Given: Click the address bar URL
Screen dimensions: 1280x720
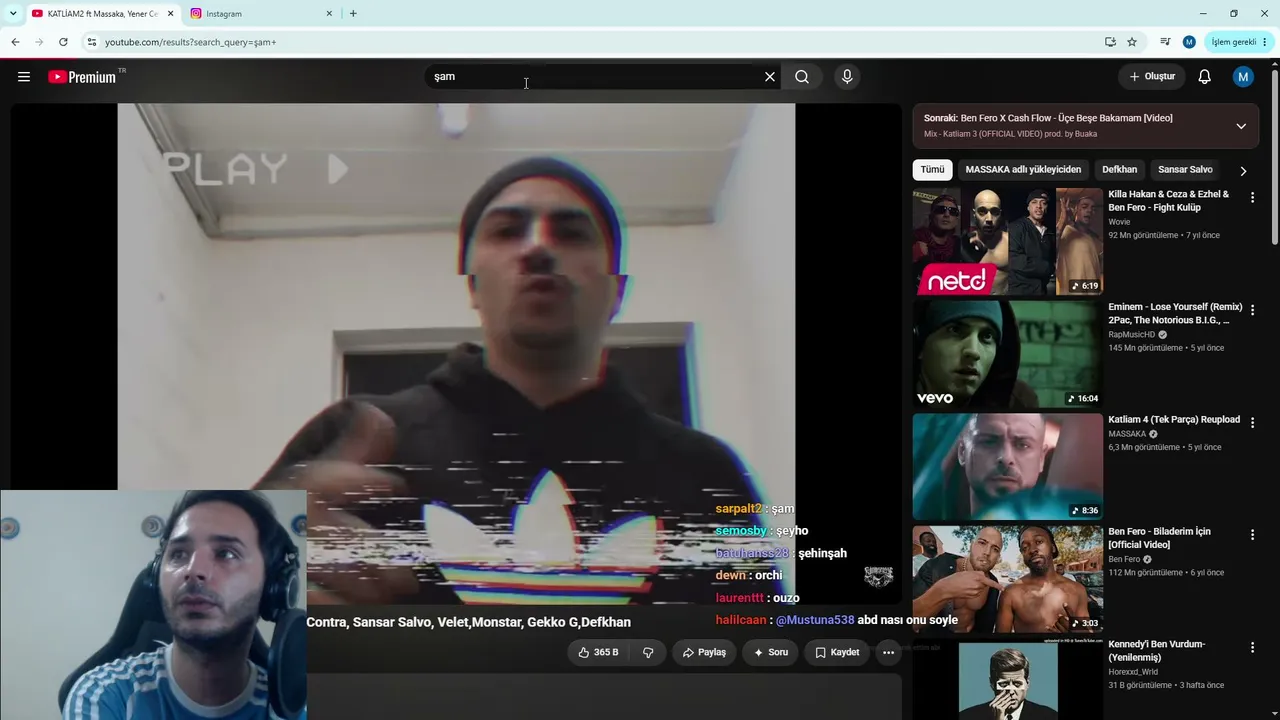Looking at the screenshot, I should pyautogui.click(x=190, y=42).
